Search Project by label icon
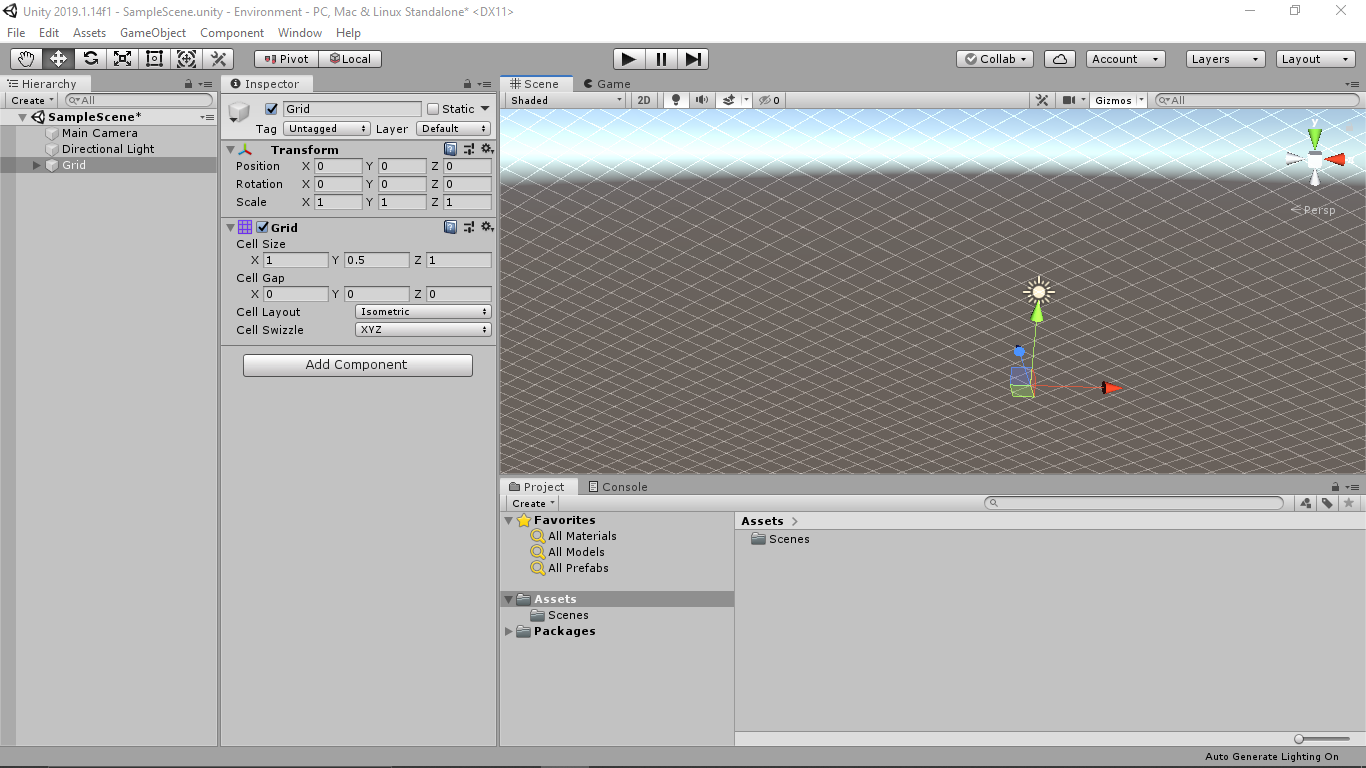Viewport: 1366px width, 768px height. [x=1327, y=503]
